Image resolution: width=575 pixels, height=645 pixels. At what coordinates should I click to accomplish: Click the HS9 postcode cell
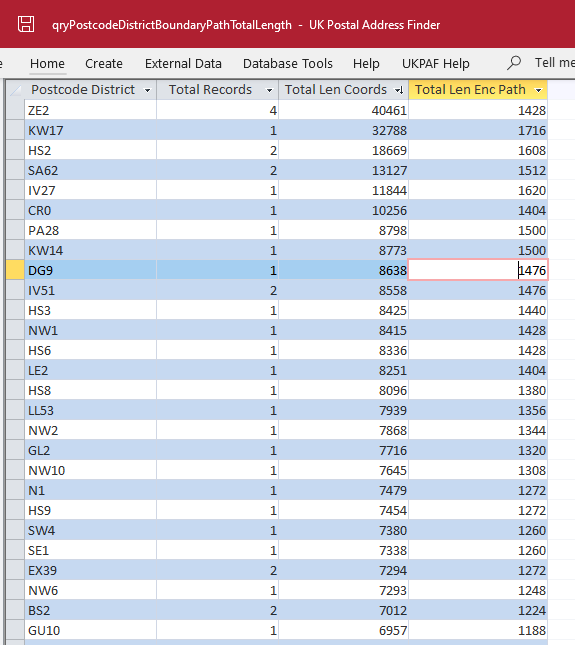(90, 510)
